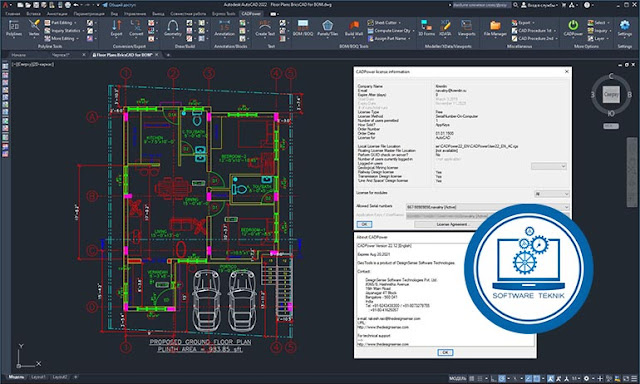Expand the Assign Part Name dropdown
Viewport: 640px width, 384px height.
409,39
